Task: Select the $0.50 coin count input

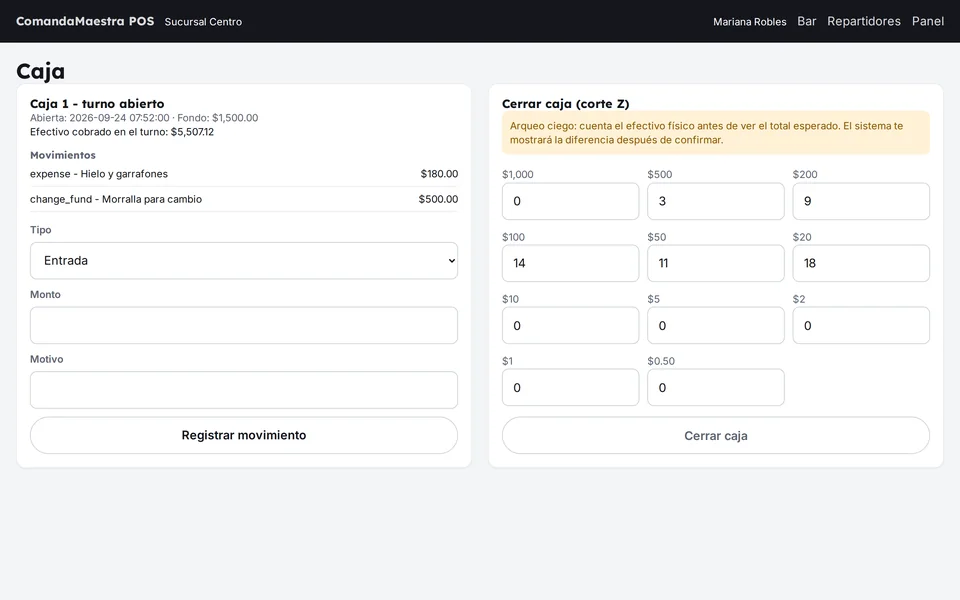Action: click(x=716, y=387)
